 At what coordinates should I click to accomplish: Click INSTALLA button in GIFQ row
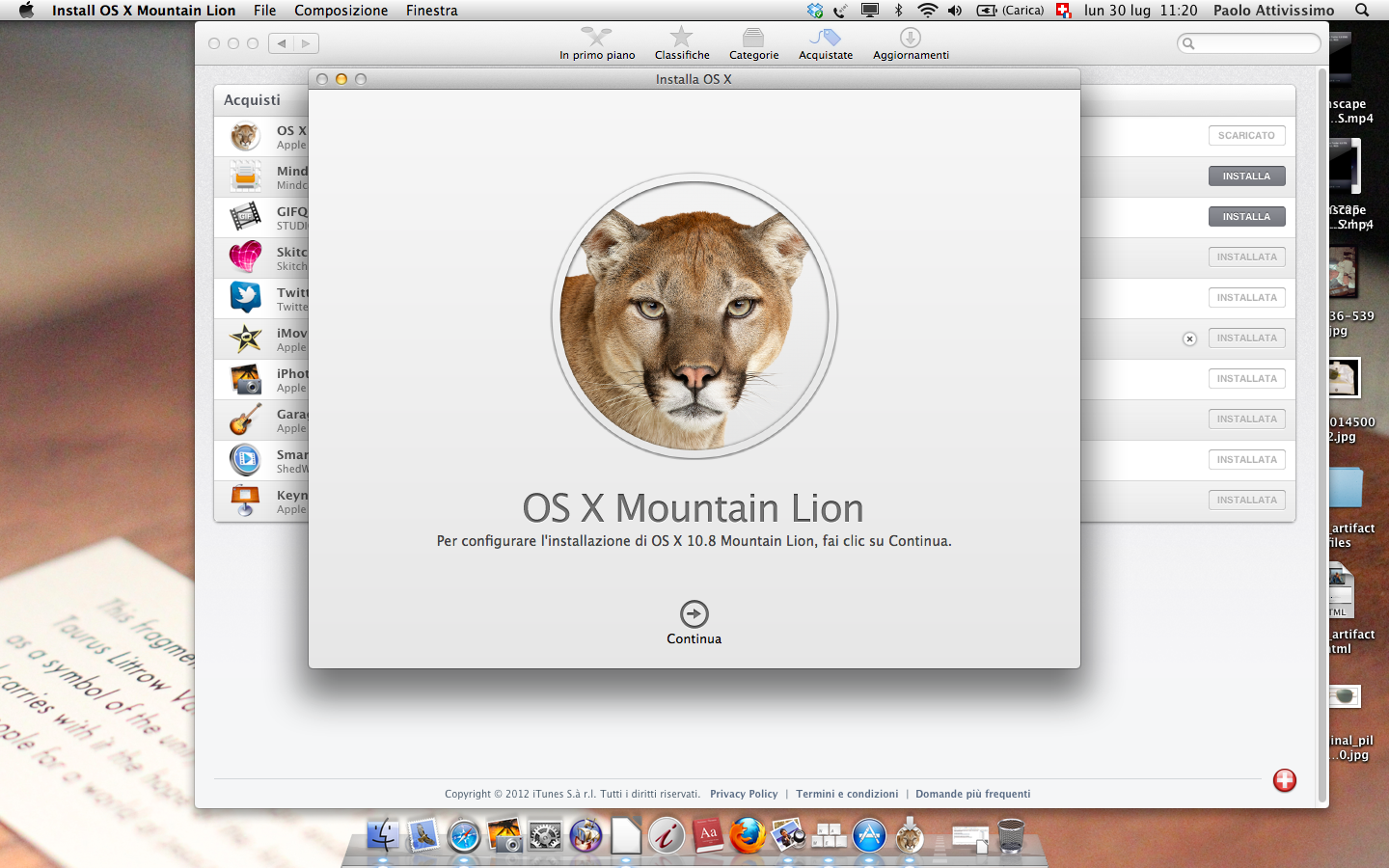pos(1246,217)
